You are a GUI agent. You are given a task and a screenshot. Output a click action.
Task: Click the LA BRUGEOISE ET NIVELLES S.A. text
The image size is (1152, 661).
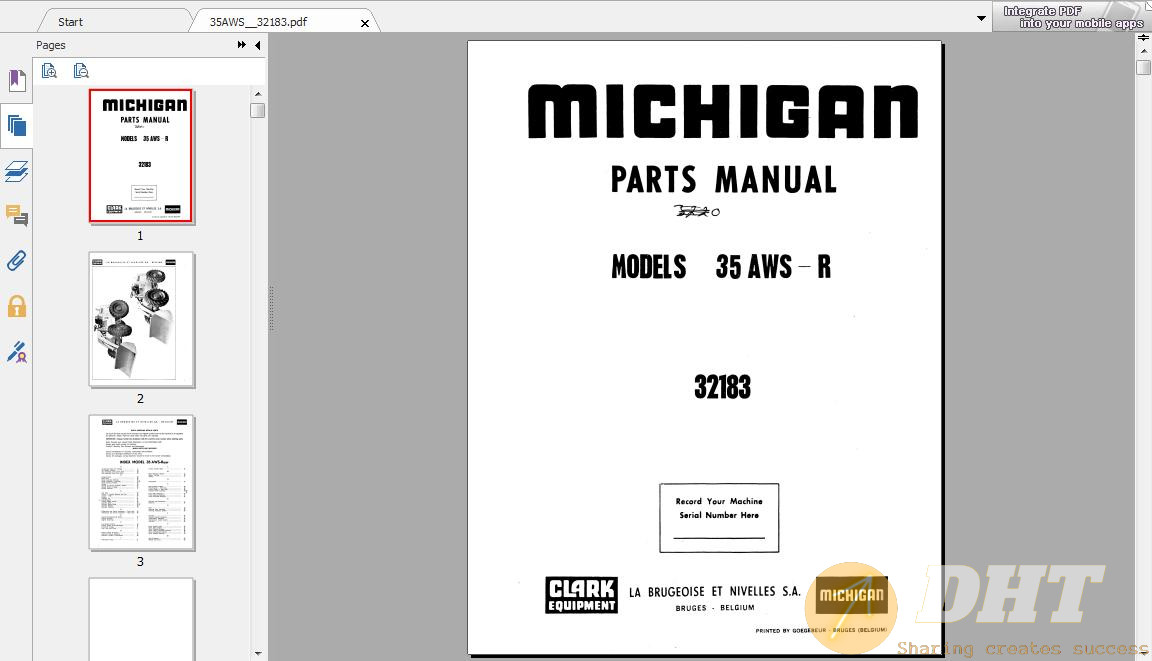[x=714, y=592]
